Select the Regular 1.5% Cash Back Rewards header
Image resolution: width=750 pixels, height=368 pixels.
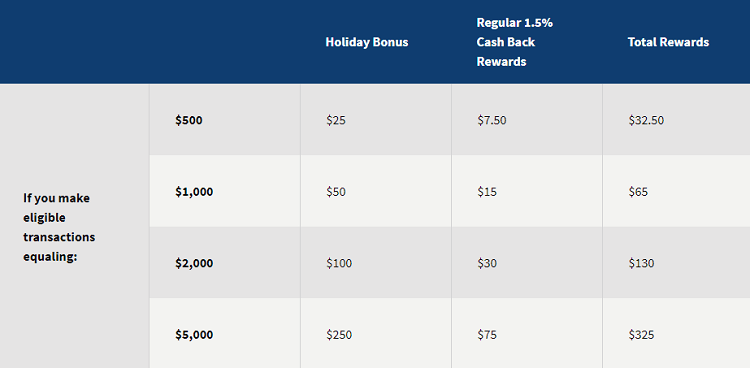tap(515, 42)
